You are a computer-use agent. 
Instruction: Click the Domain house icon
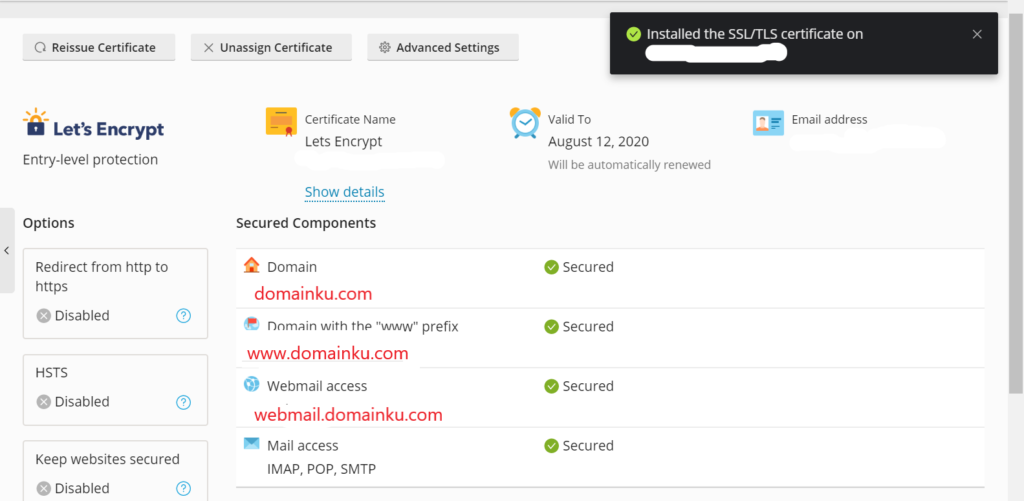pos(251,265)
